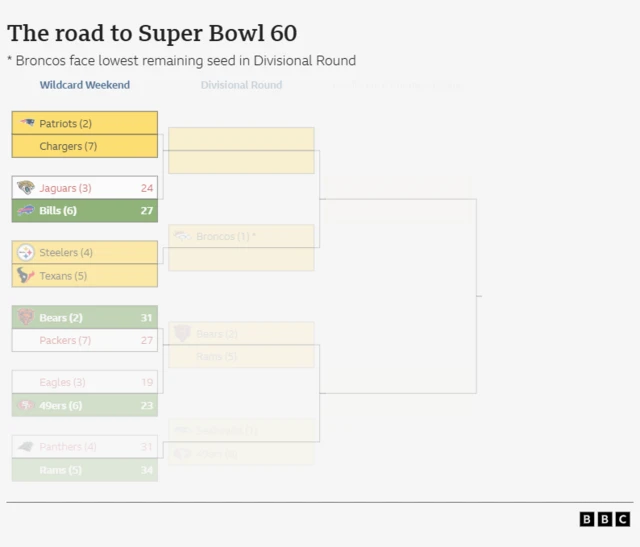Click the Steelers (4) team name
640x547 pixels.
click(x=66, y=253)
